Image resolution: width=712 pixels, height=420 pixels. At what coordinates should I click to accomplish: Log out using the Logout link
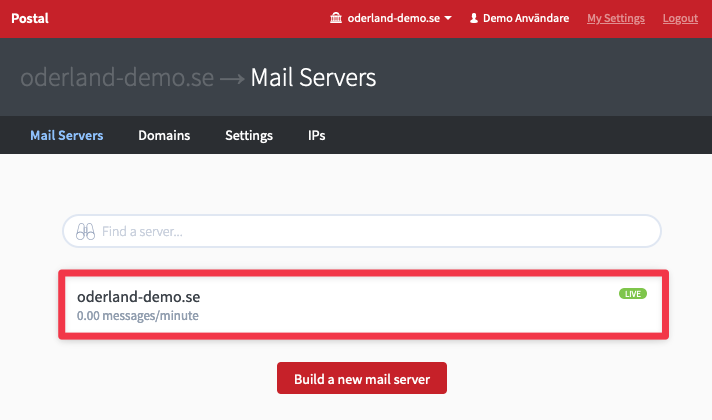(680, 18)
